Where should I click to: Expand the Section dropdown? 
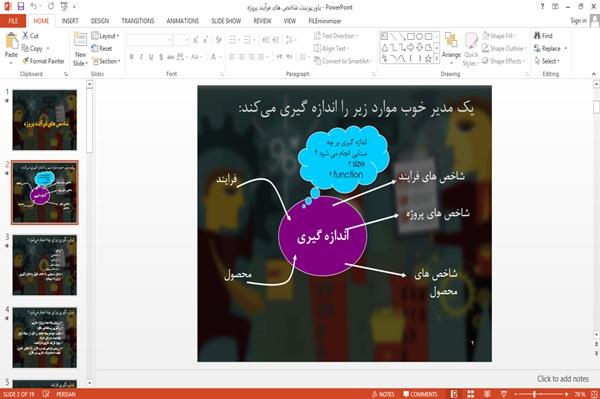tap(106, 61)
